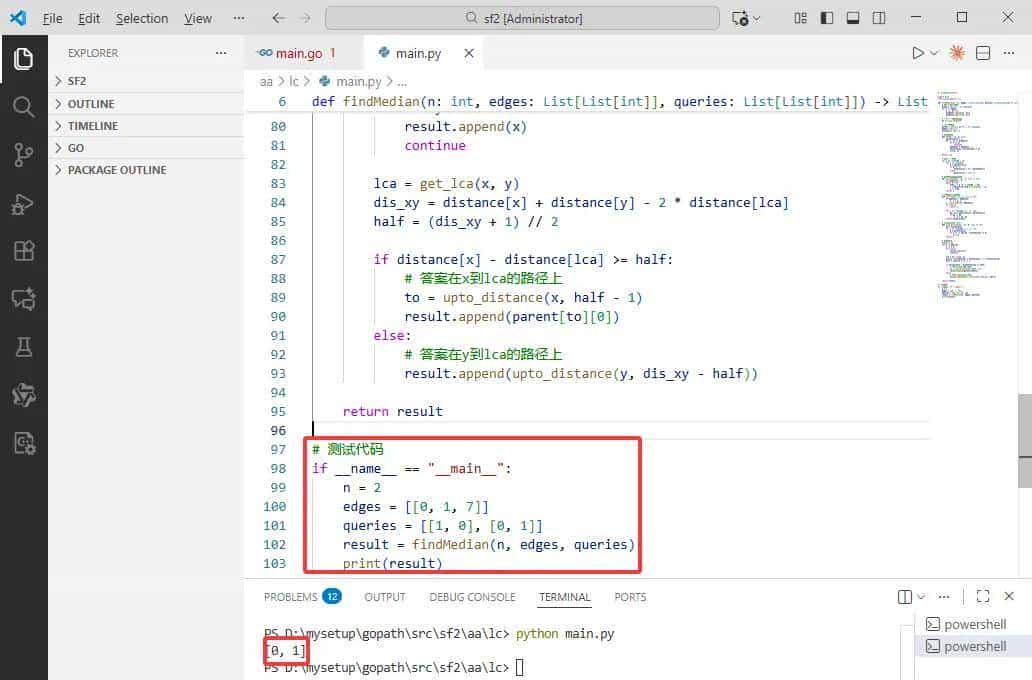Toggle the Primary Side Bar visibility
Image resolution: width=1032 pixels, height=680 pixels.
coord(827,18)
